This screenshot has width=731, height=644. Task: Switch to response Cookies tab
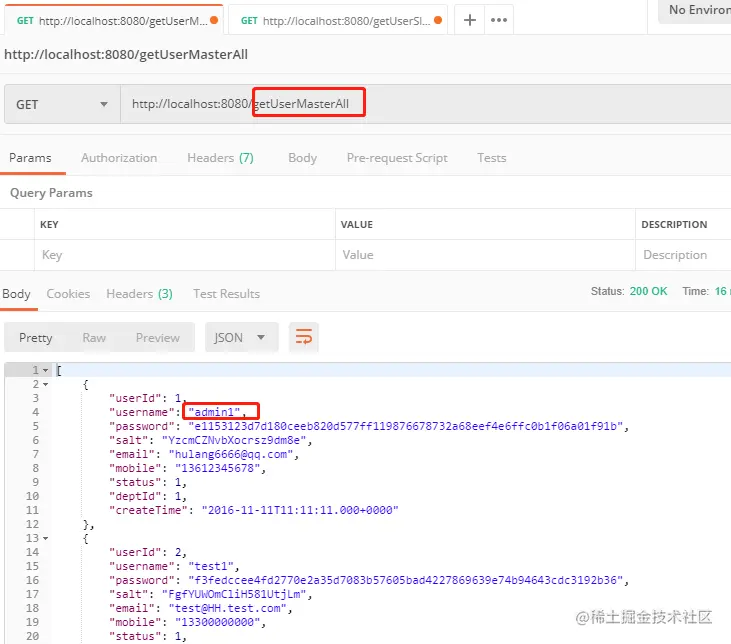68,294
